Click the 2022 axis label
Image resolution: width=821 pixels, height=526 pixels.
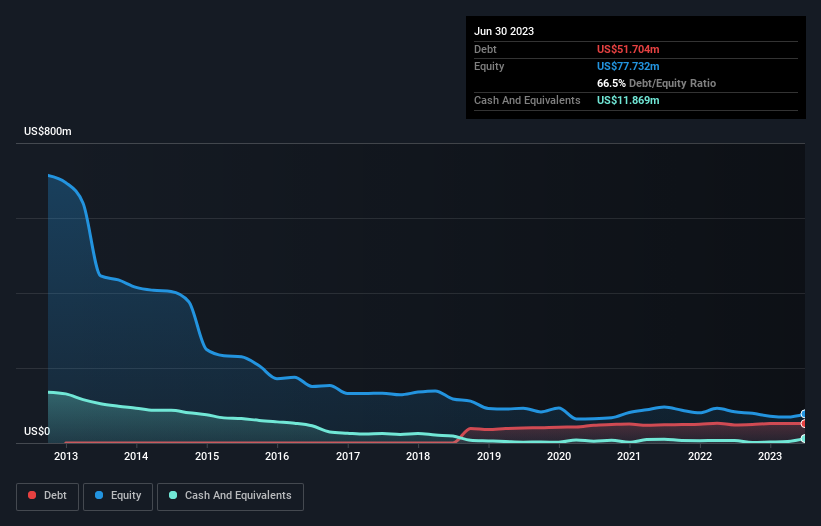pyautogui.click(x=700, y=456)
